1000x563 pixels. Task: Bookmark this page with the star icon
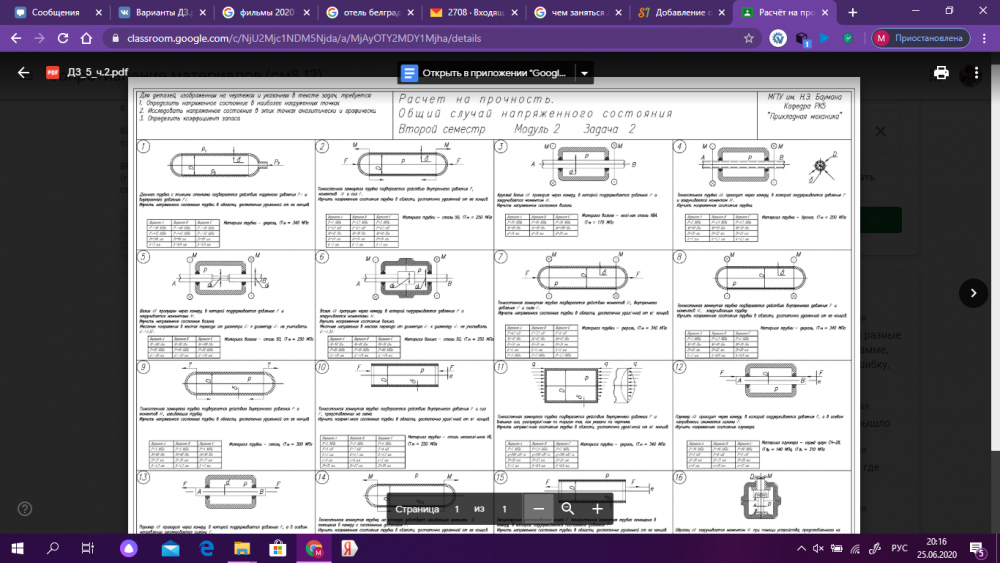point(749,38)
